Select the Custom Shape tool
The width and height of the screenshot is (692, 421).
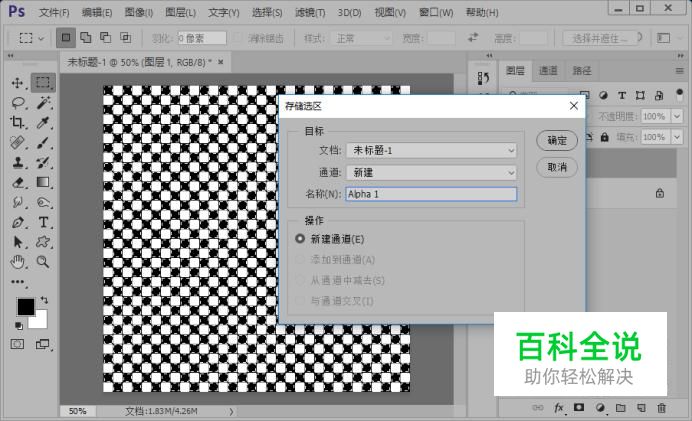pos(43,242)
